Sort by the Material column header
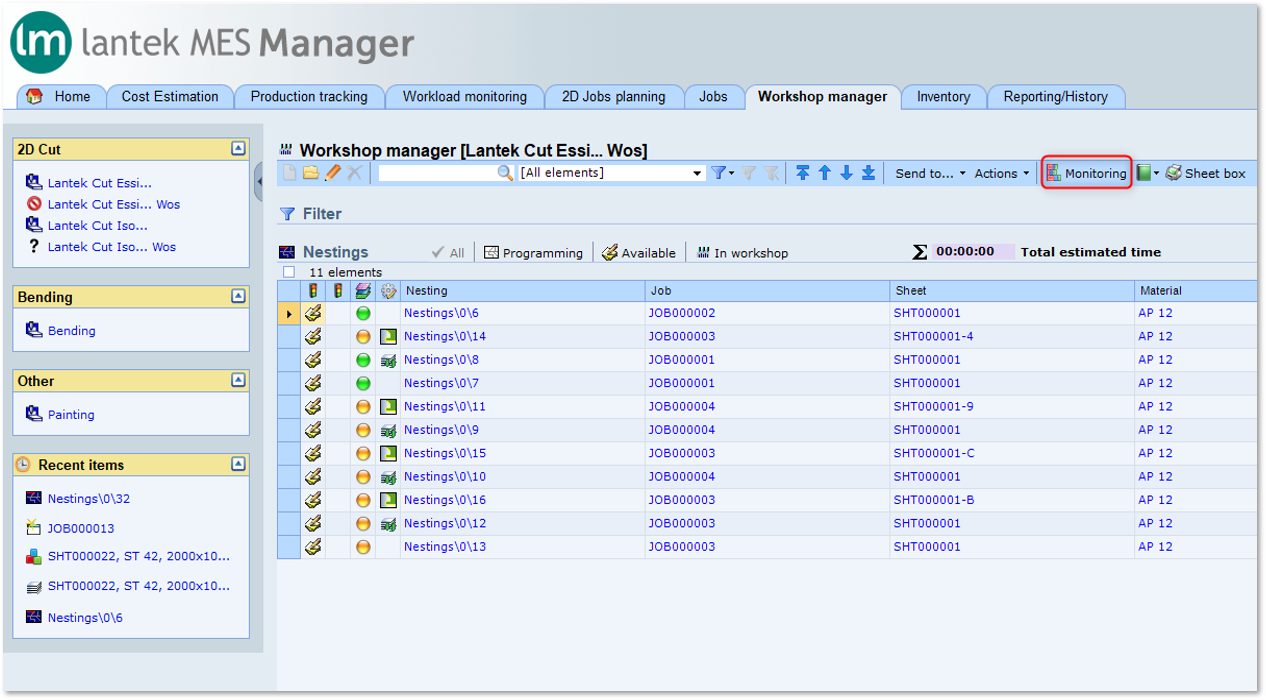The width and height of the screenshot is (1266, 700). [1196, 291]
